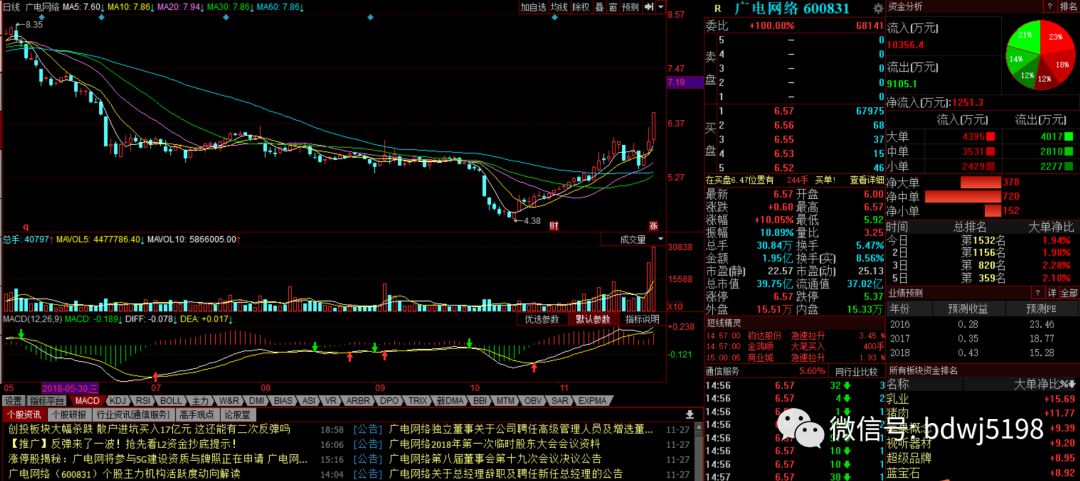This screenshot has height=481, width=1080.
Task: Click the R marker beside 广电网络 title
Action: point(716,9)
